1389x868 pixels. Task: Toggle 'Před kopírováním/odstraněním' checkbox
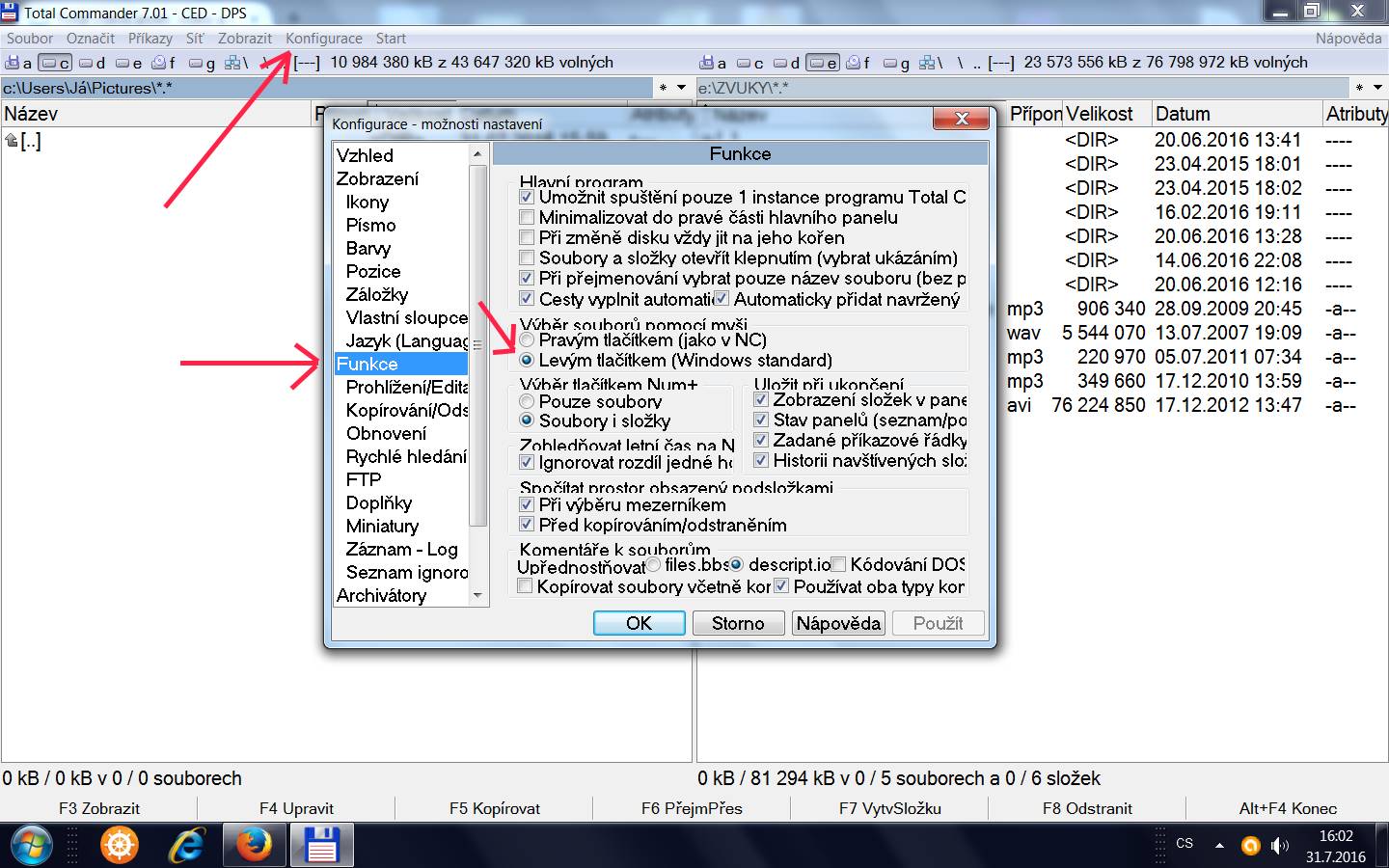527,525
